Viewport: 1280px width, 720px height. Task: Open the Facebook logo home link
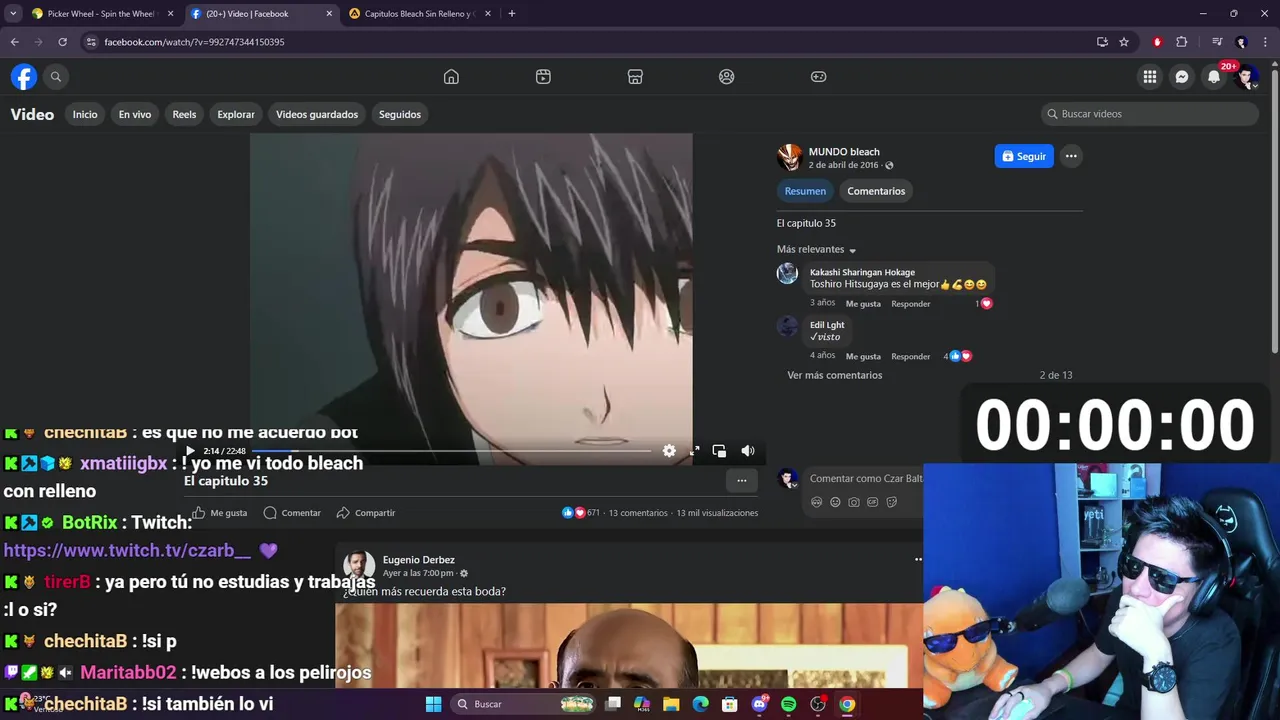(24, 77)
